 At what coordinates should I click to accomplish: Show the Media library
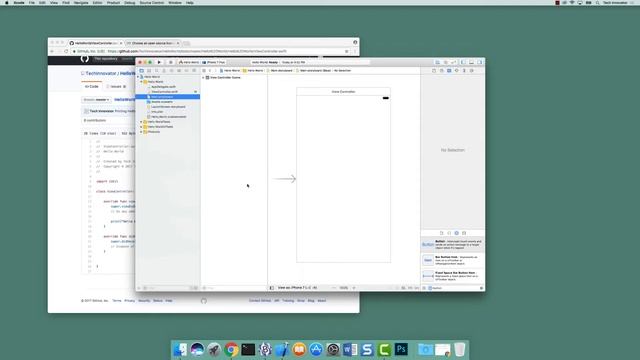click(x=464, y=233)
